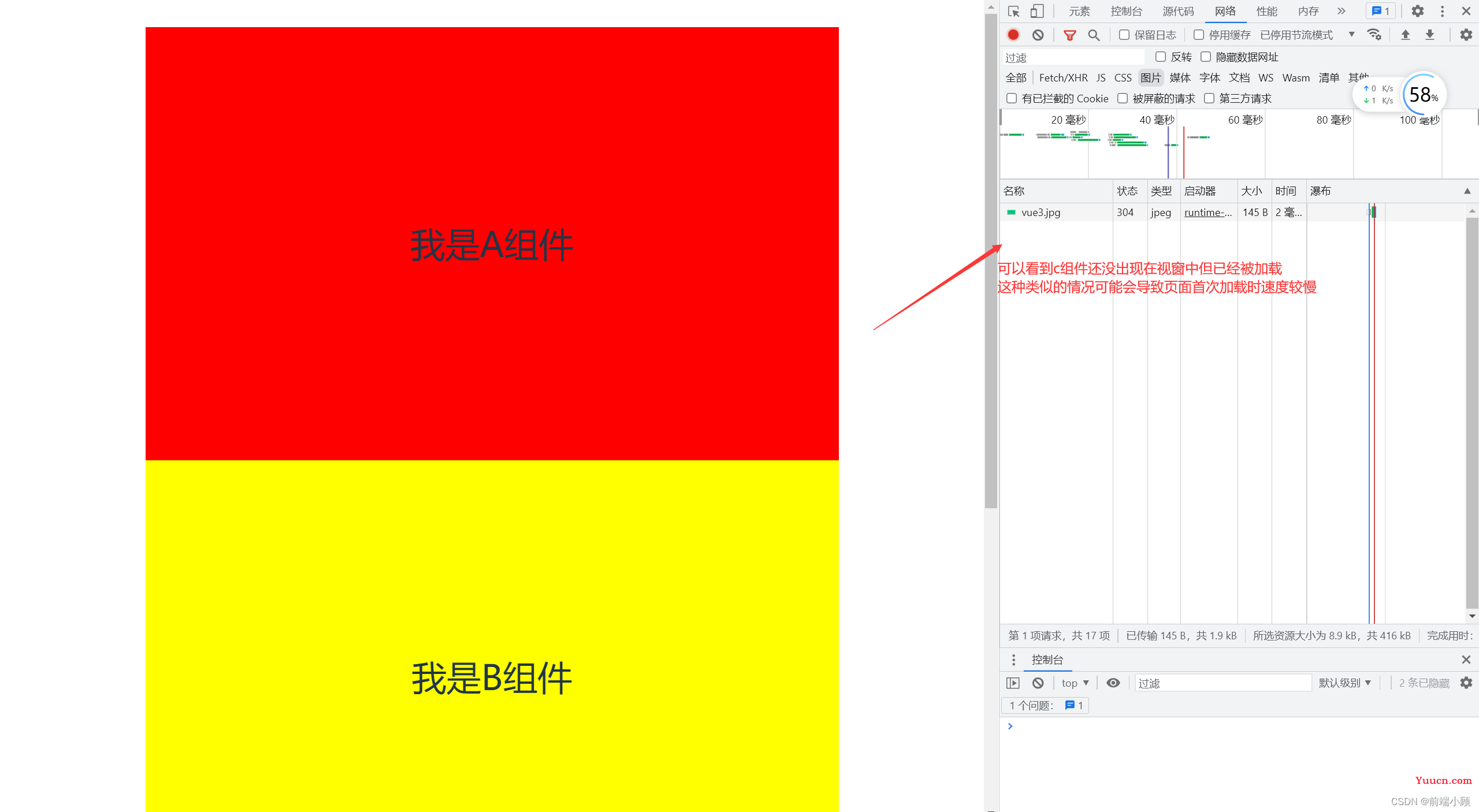Clear the console icon
The image size is (1479, 812).
point(1038,683)
